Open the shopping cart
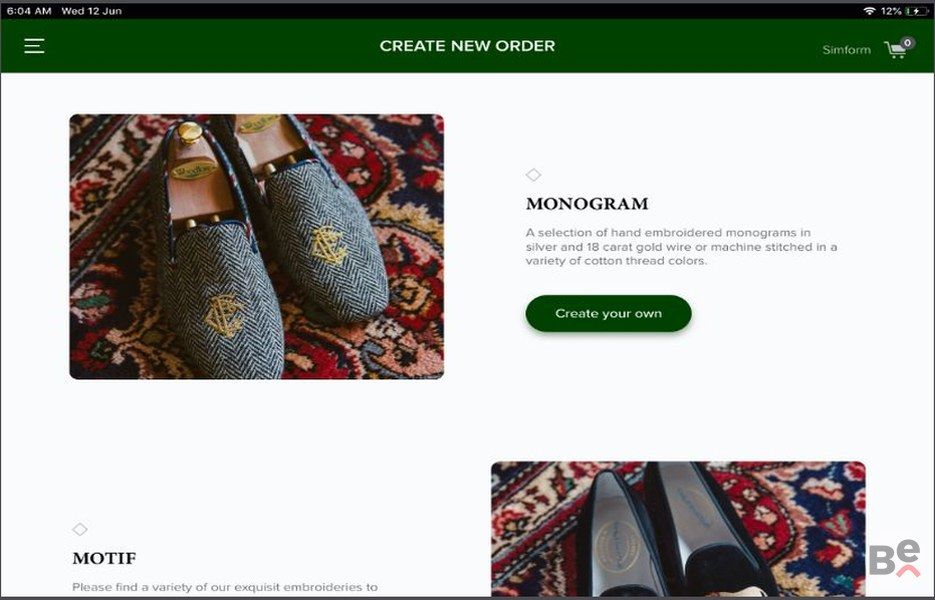Image resolution: width=935 pixels, height=600 pixels. (x=895, y=50)
